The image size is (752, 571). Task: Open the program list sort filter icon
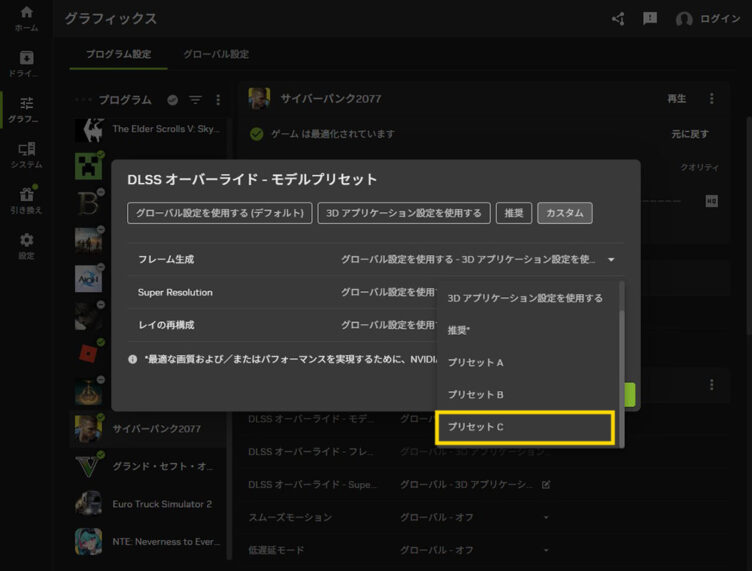pyautogui.click(x=195, y=100)
